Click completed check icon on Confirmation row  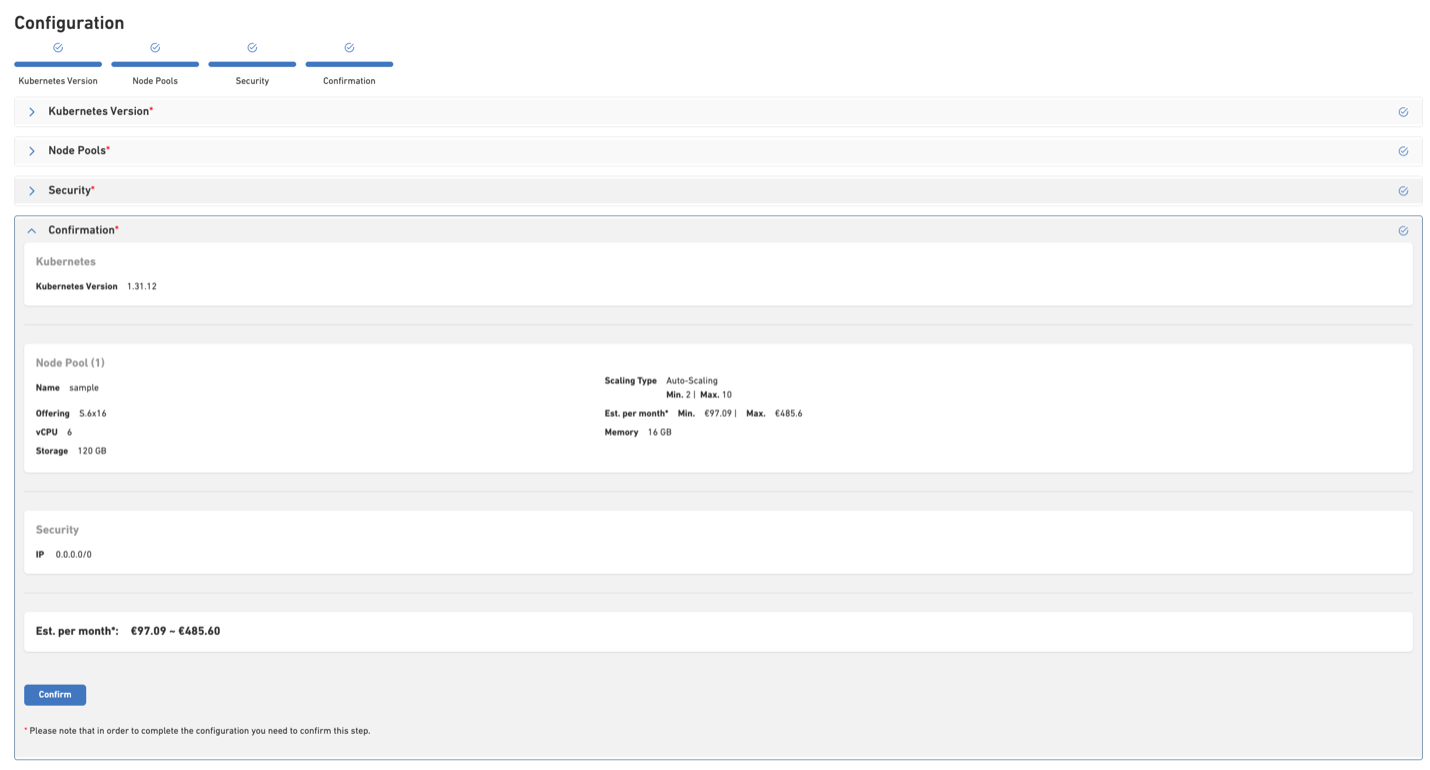[x=1403, y=231]
